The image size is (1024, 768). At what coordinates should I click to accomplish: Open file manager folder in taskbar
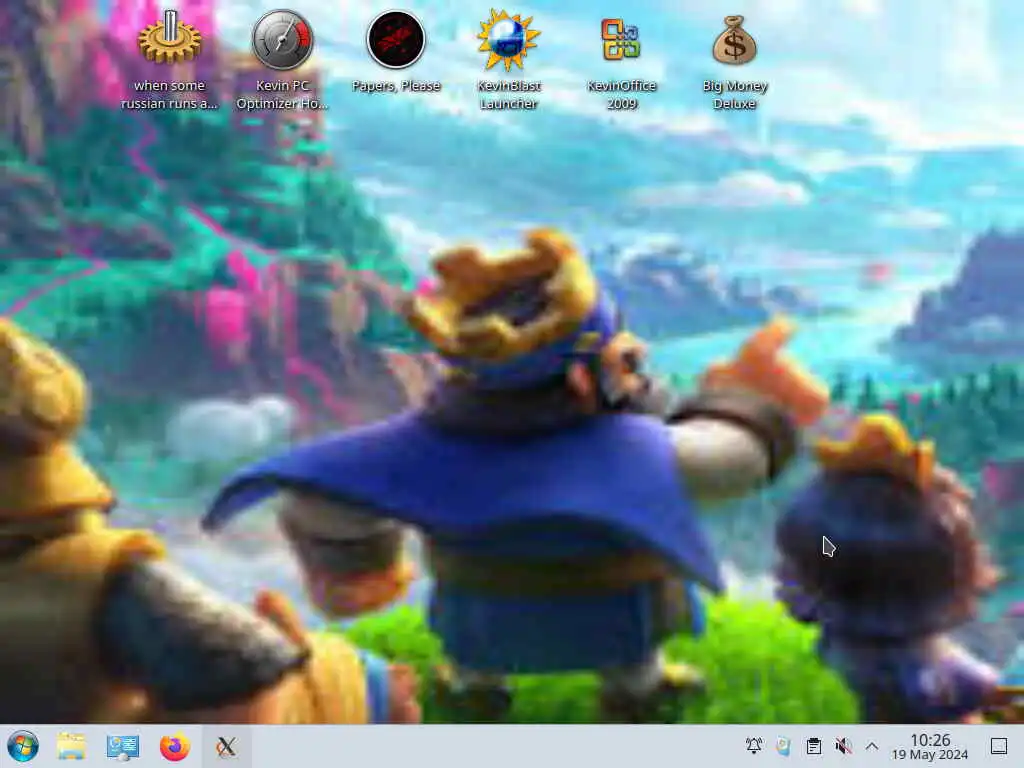[71, 746]
